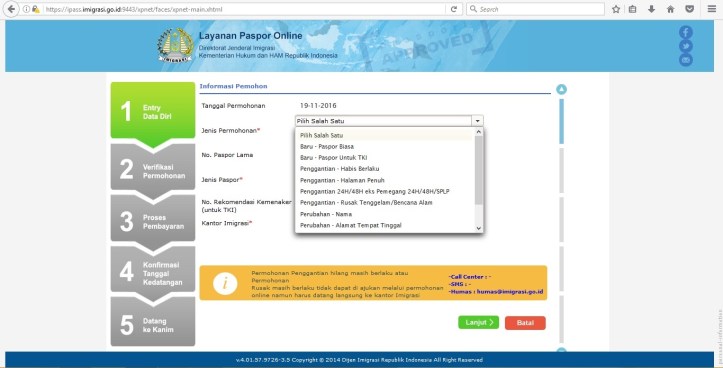Image resolution: width=723 pixels, height=368 pixels.
Task: Click the Imigrasi emblem logo
Action: [x=175, y=45]
